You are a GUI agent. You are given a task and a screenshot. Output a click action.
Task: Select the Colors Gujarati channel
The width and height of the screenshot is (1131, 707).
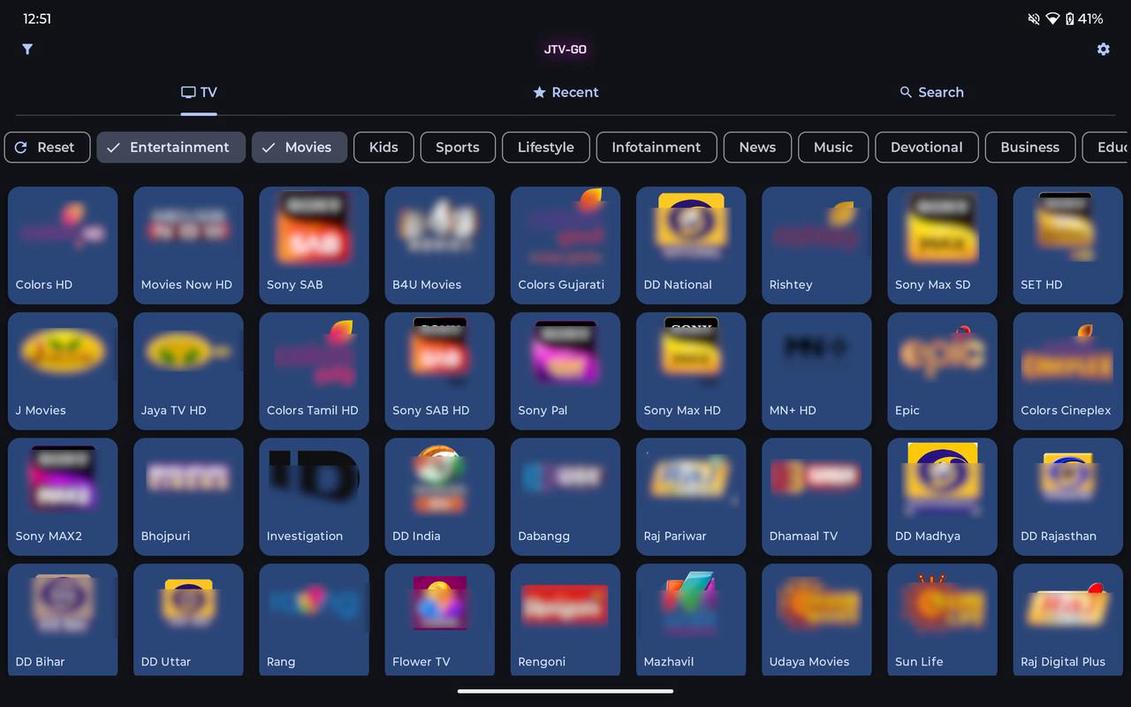(566, 245)
